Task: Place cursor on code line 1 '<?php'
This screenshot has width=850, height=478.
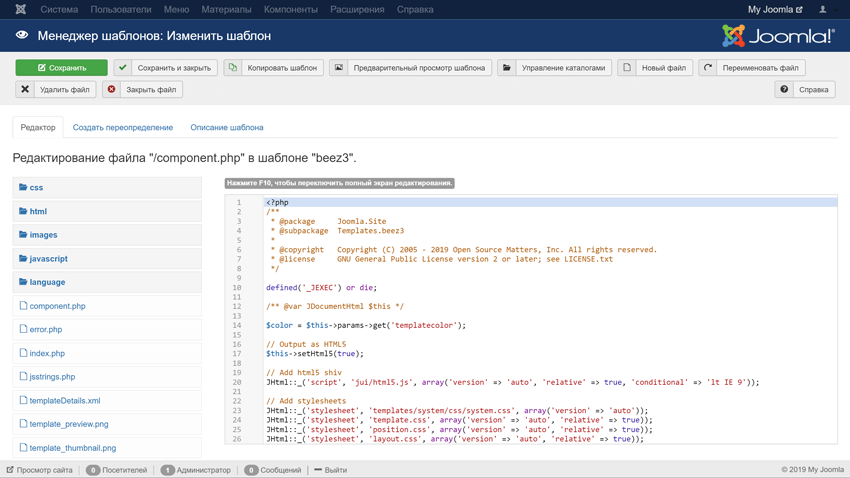Action: pyautogui.click(x=550, y=202)
